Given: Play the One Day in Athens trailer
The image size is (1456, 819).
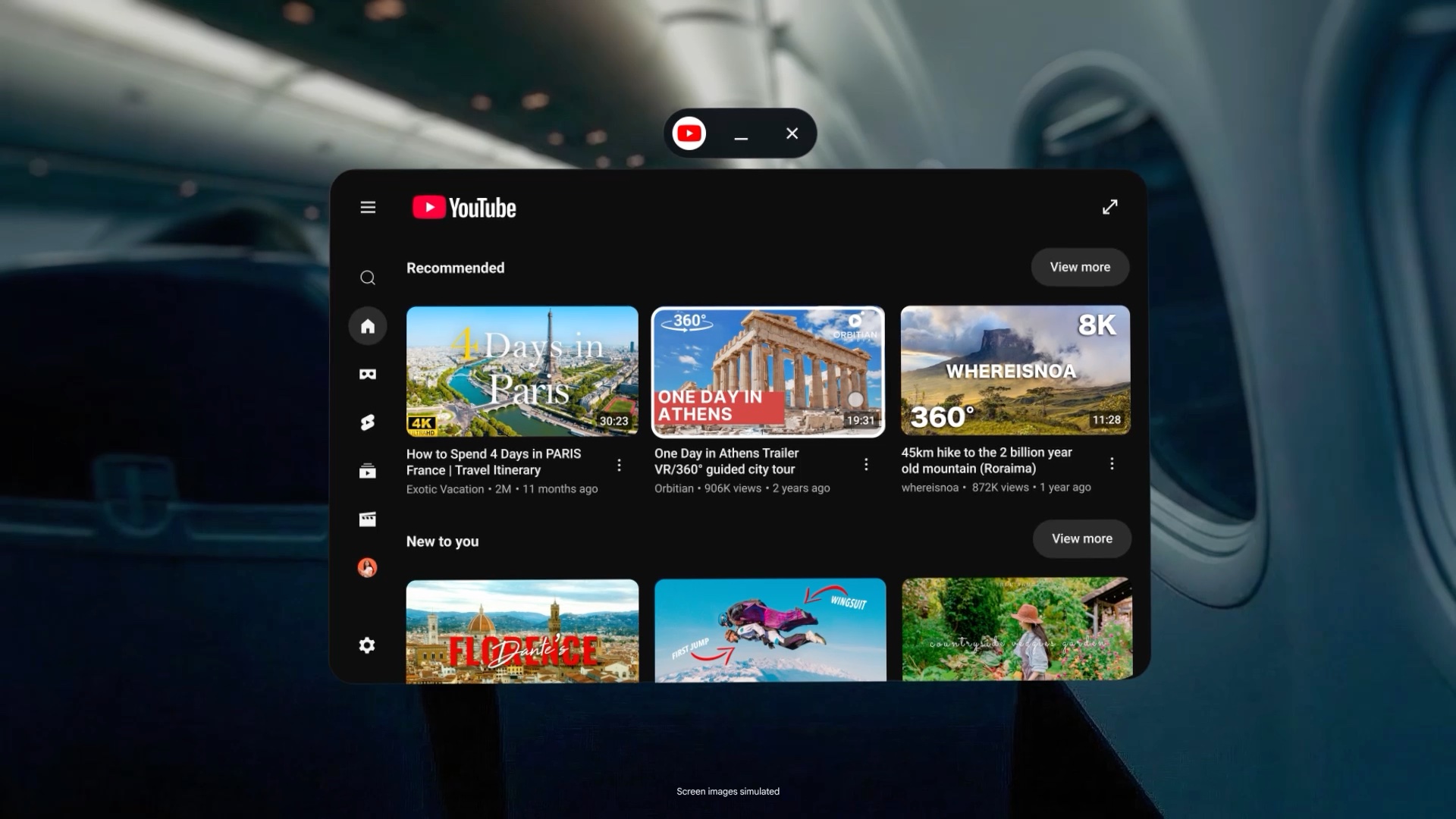Looking at the screenshot, I should click(768, 371).
